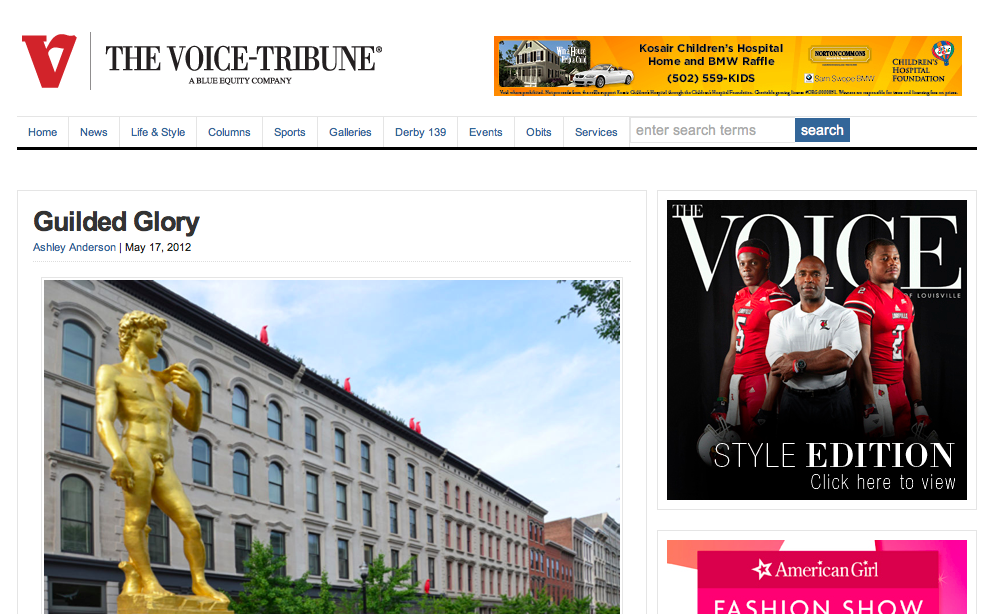Open author Ashley Anderson's link

74,247
